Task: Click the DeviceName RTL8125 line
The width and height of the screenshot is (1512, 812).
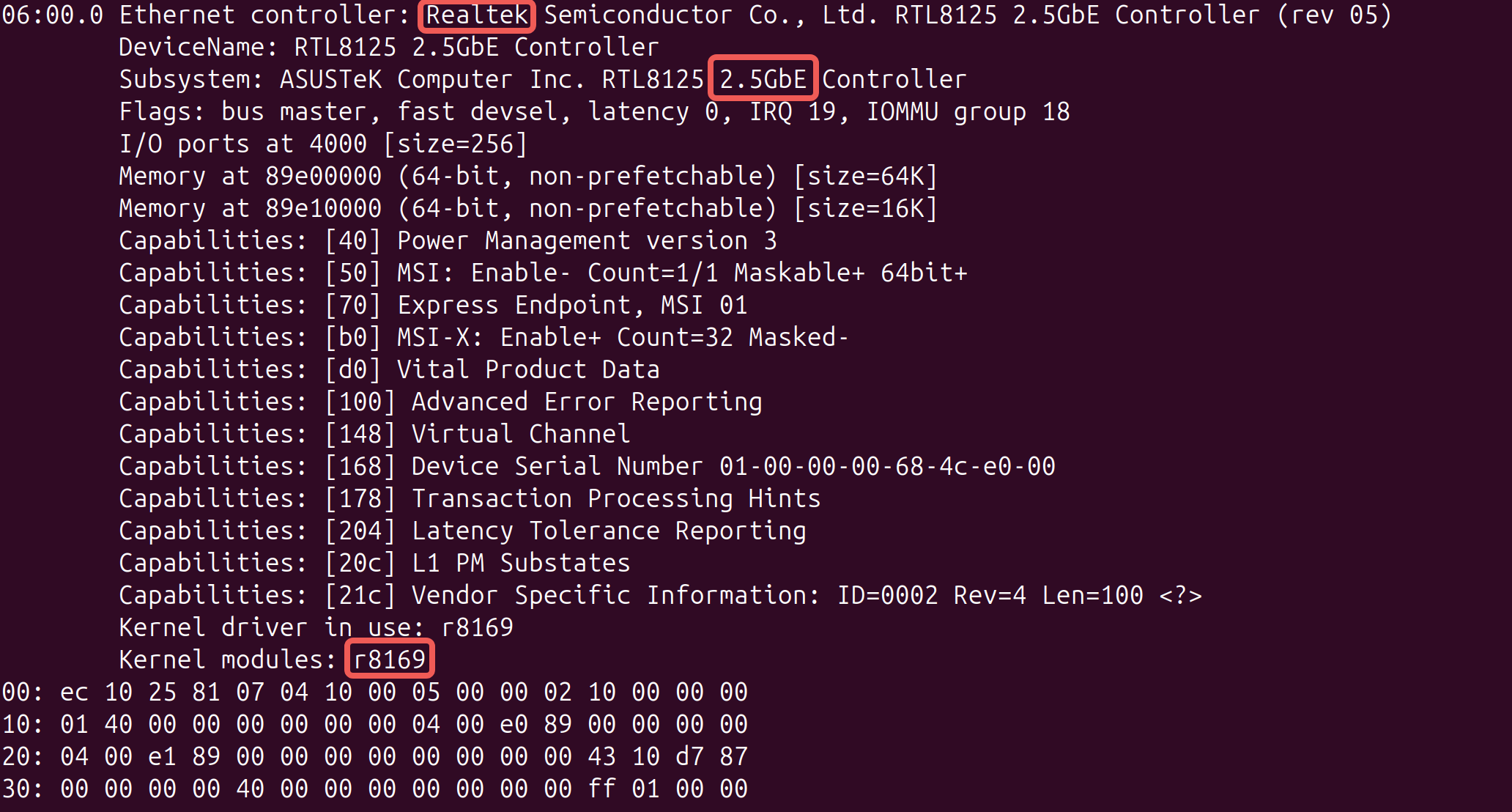Action: pyautogui.click(x=389, y=47)
